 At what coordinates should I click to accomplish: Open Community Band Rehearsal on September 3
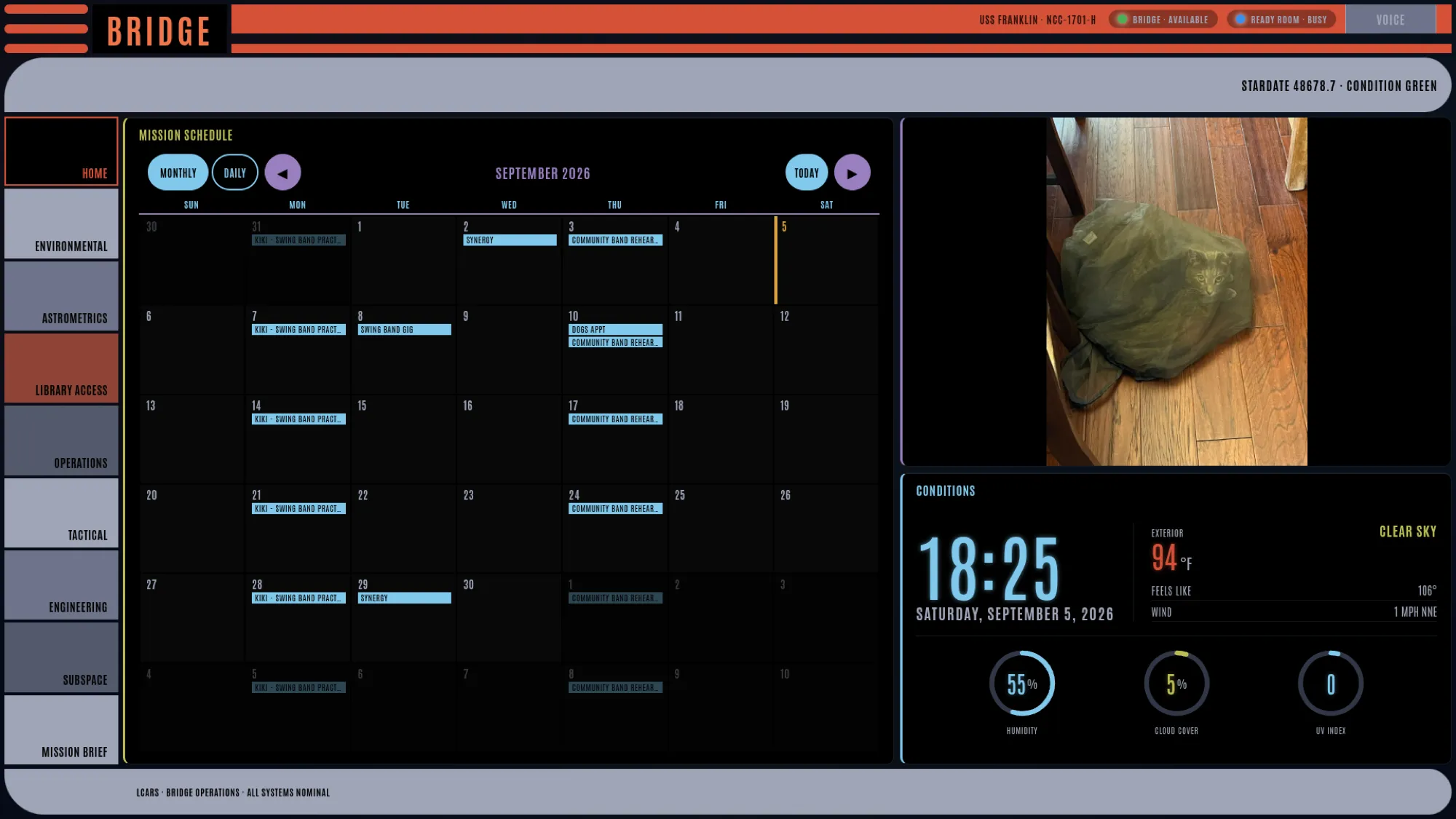615,240
